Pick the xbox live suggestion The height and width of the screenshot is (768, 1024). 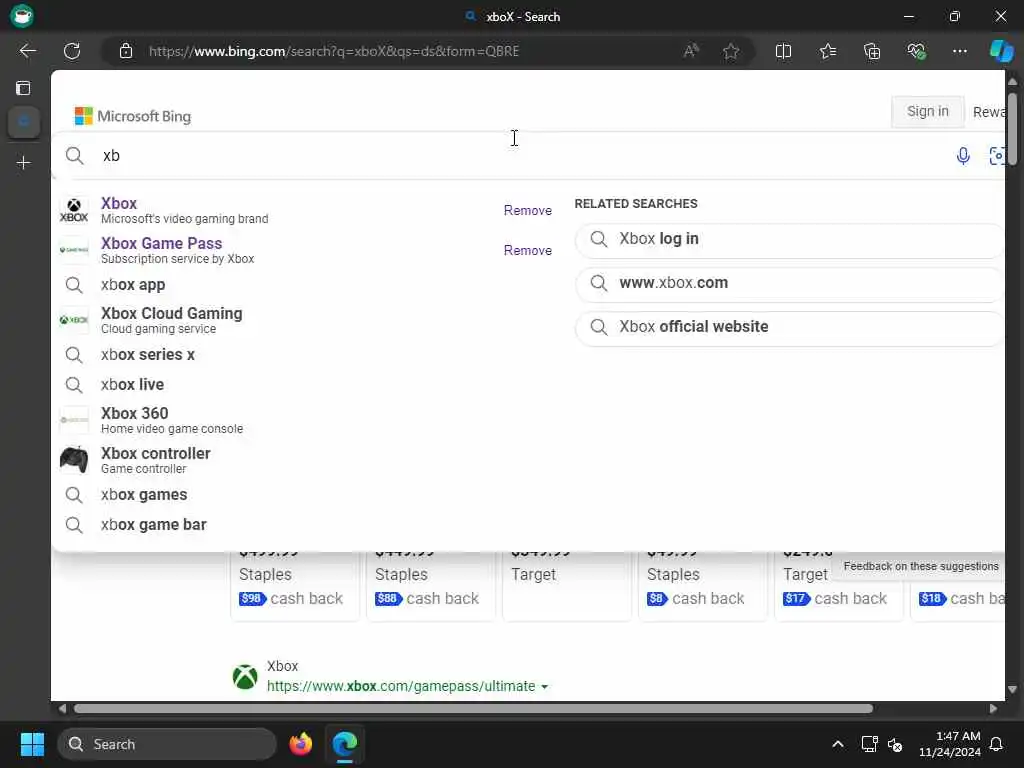pyautogui.click(x=306, y=385)
